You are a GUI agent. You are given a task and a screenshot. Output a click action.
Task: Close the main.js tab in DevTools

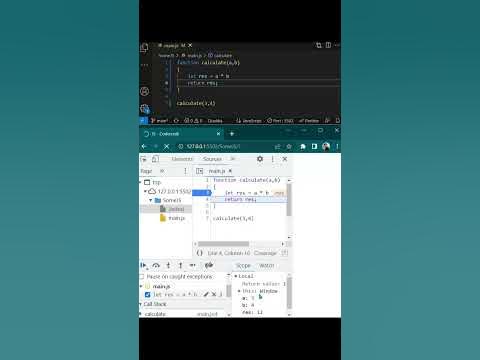[230, 171]
